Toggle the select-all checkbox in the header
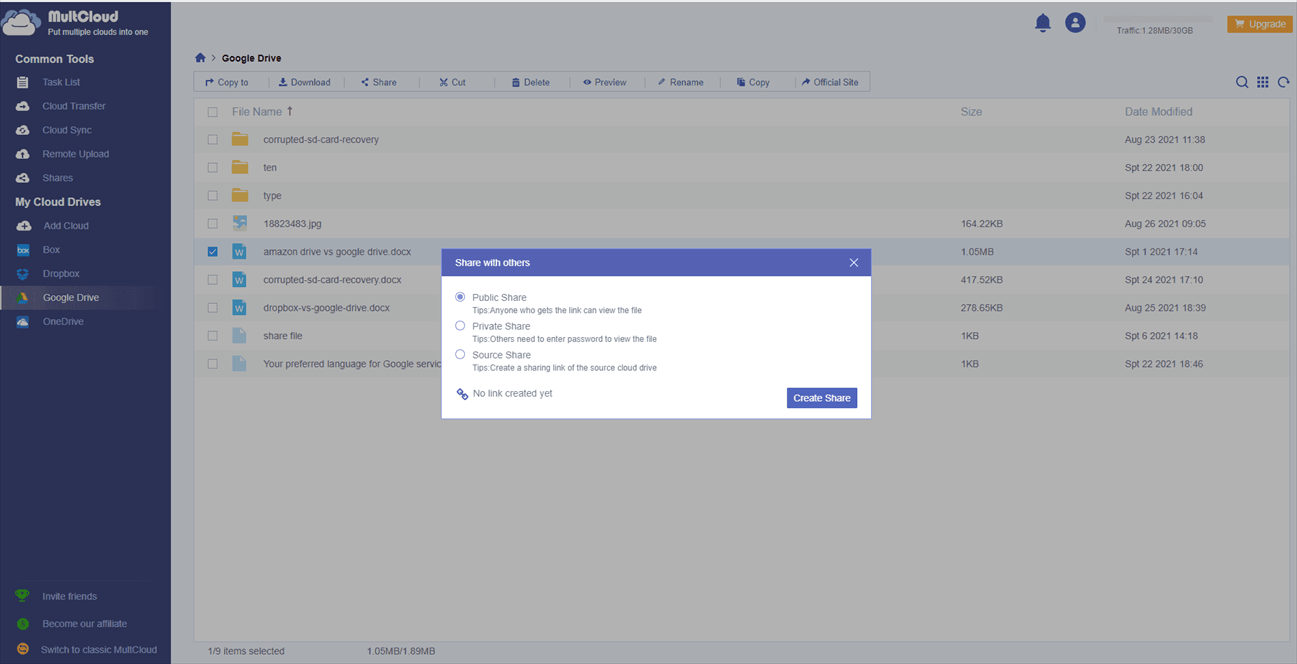Screen dimensions: 1297x664 coord(212,112)
